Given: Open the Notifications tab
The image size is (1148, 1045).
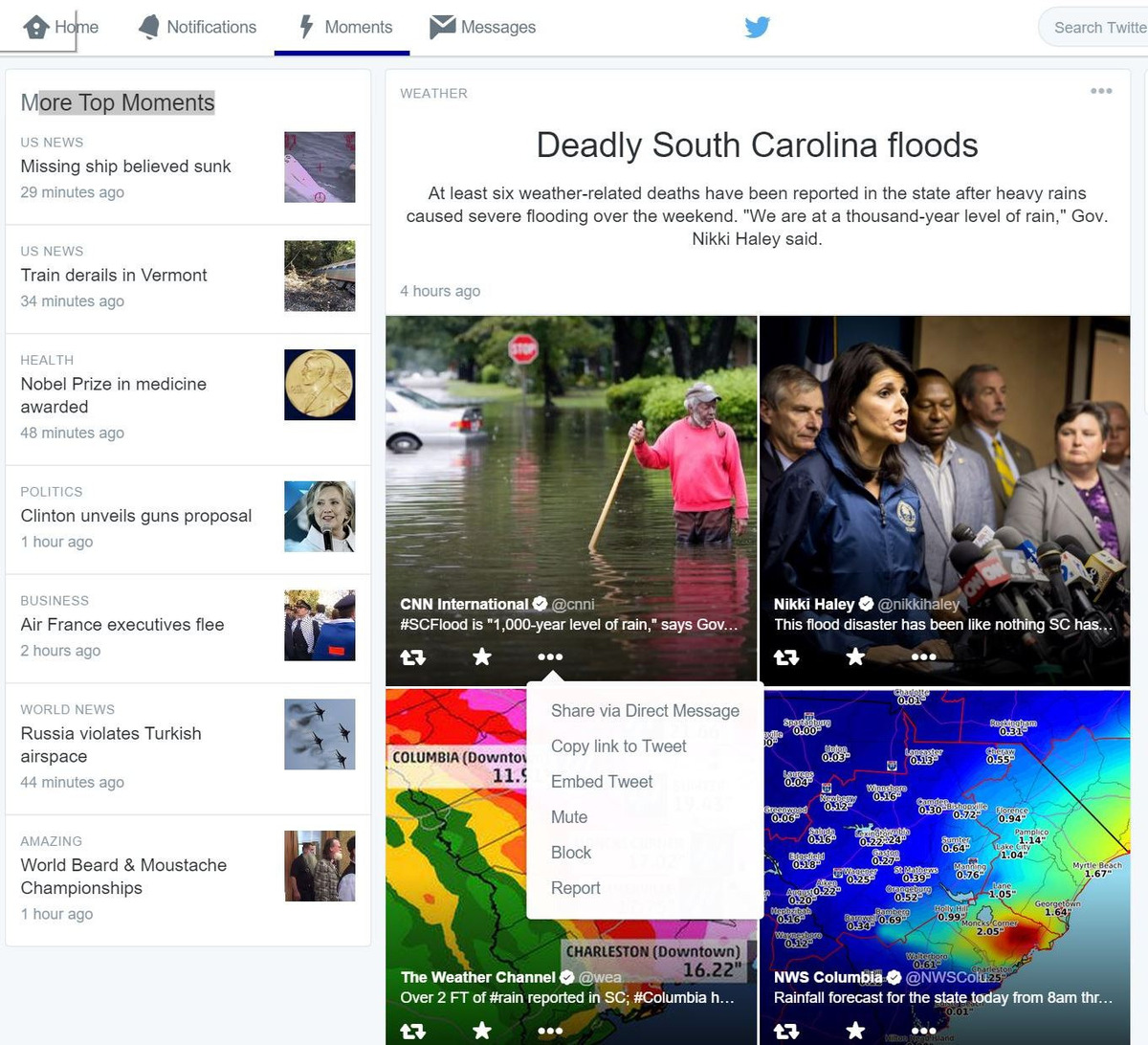Looking at the screenshot, I should [198, 27].
